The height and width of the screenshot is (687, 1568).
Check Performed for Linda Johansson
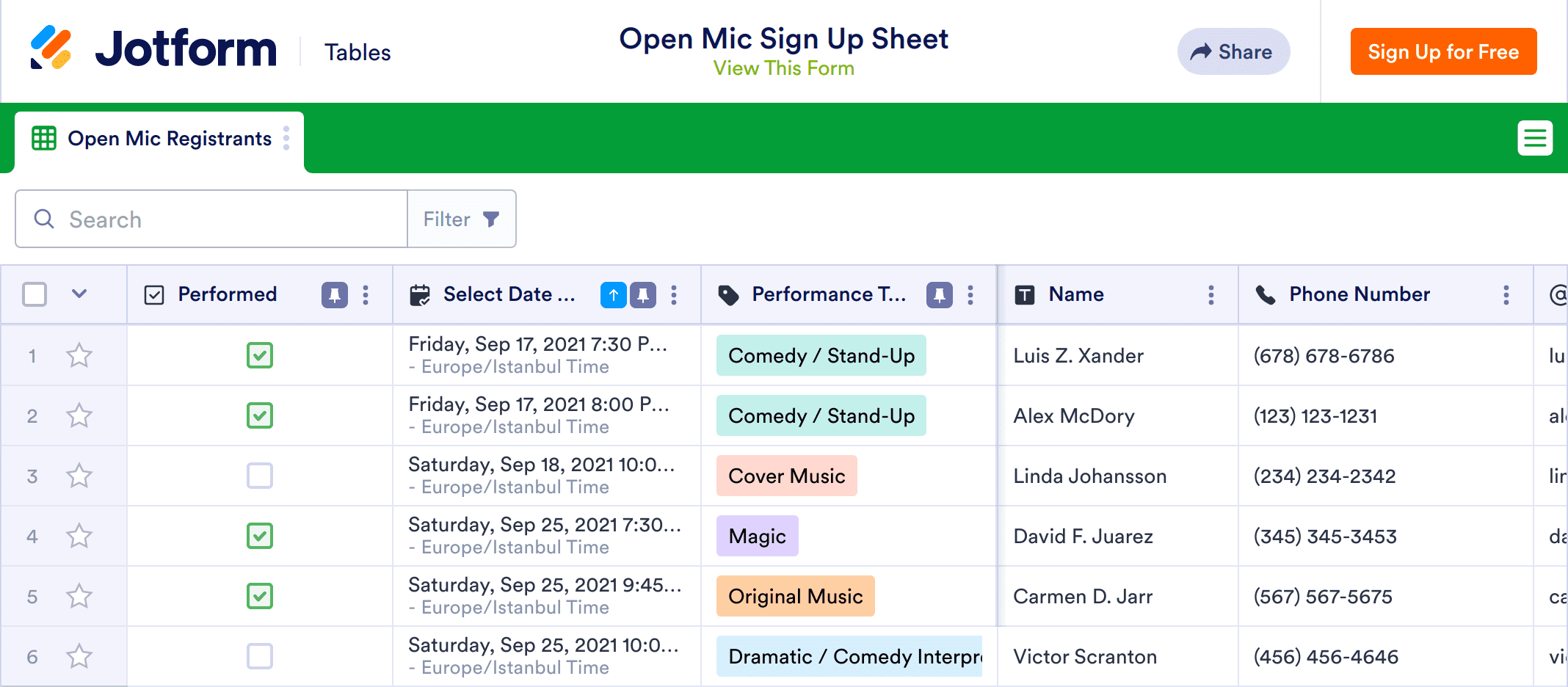tap(260, 476)
